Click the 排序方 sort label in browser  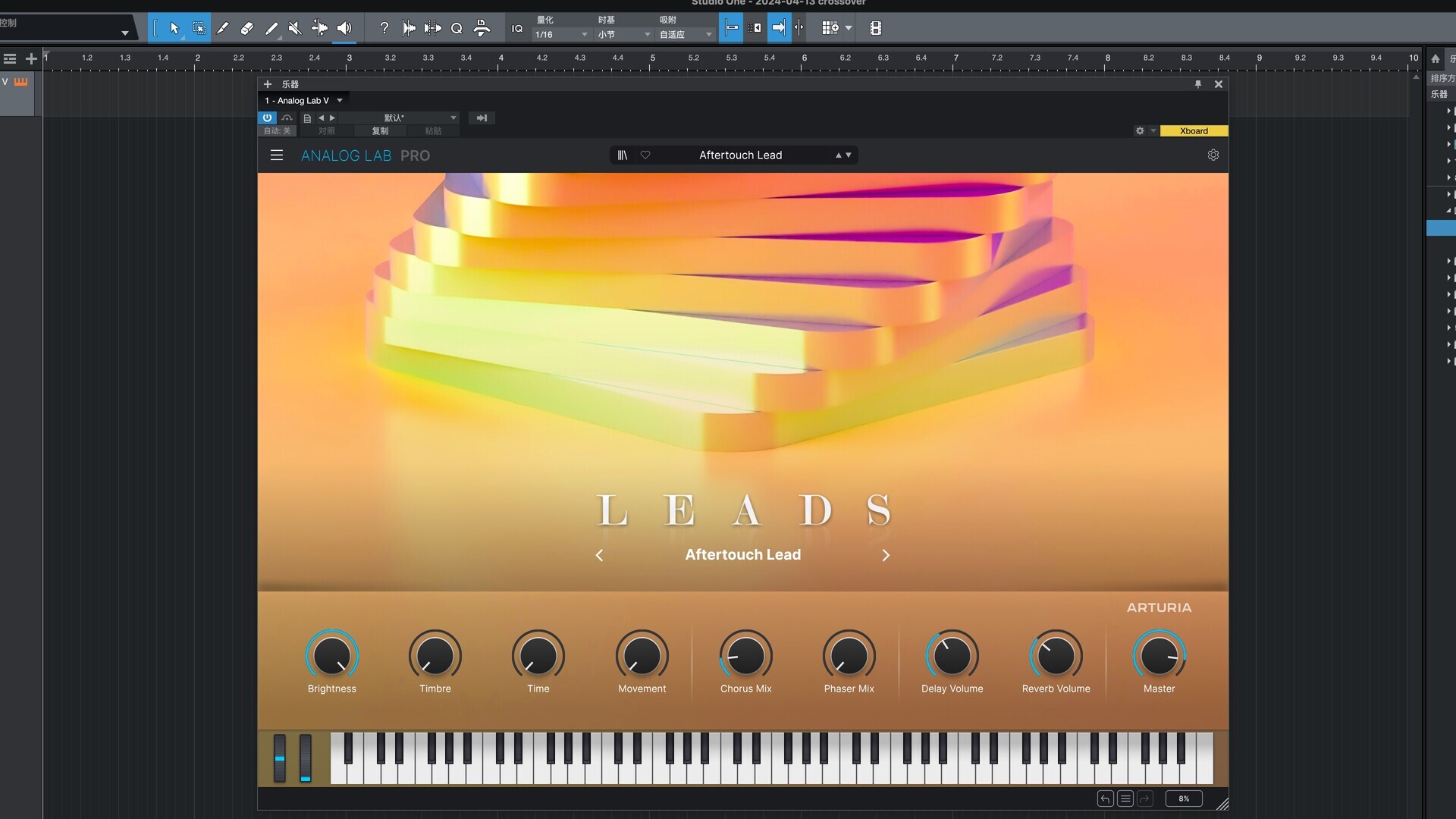click(x=1442, y=78)
